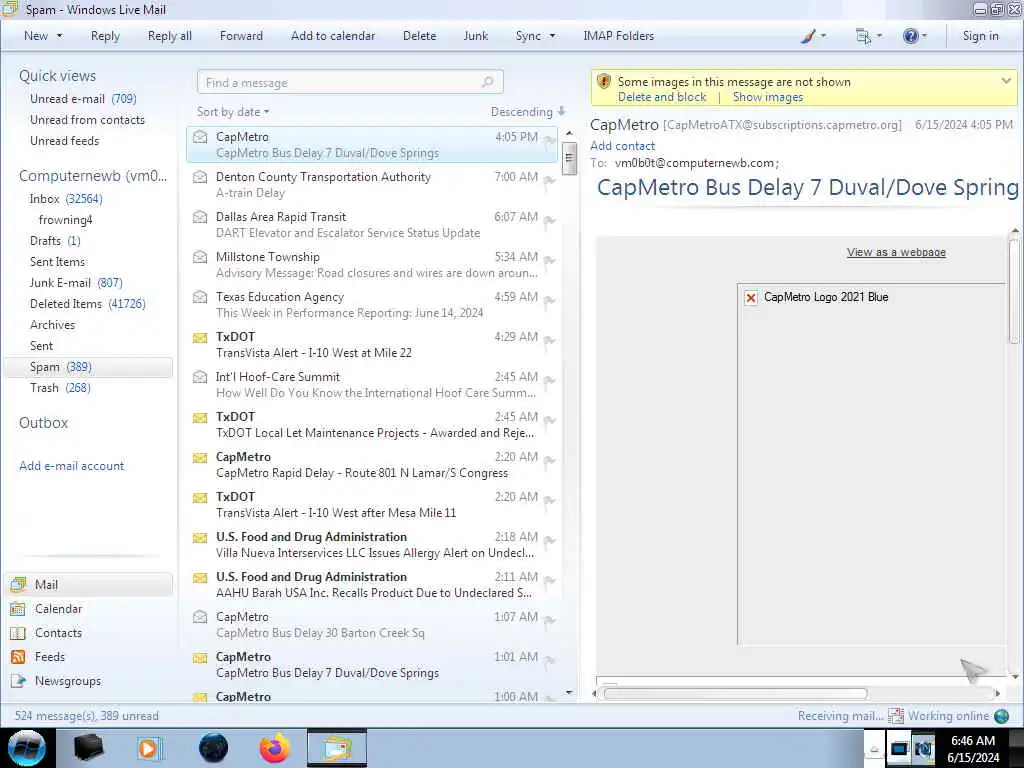Click Delete and block link
The image size is (1024, 768).
(x=662, y=97)
